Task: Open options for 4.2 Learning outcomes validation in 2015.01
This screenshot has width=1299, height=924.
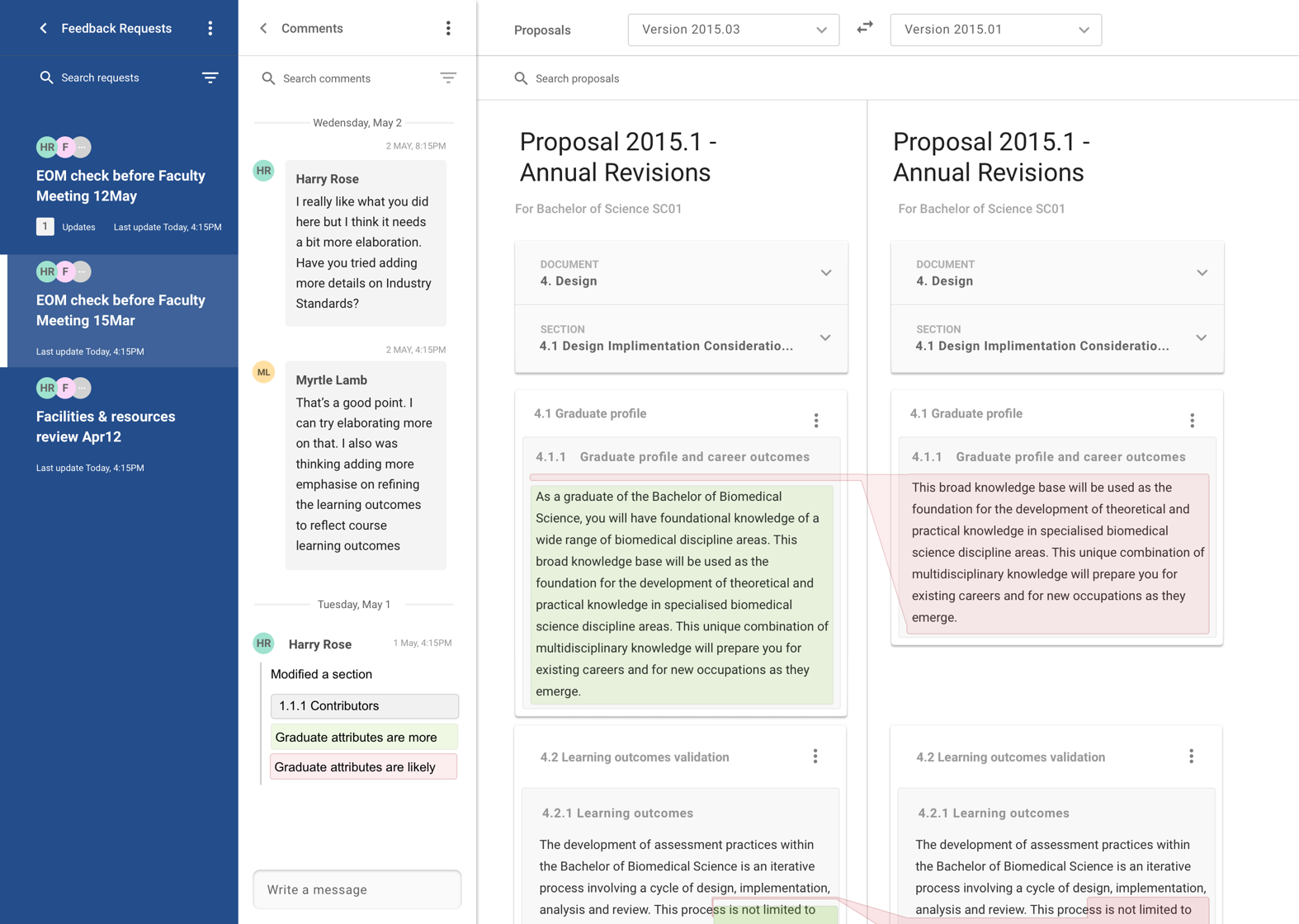Action: (x=1192, y=757)
